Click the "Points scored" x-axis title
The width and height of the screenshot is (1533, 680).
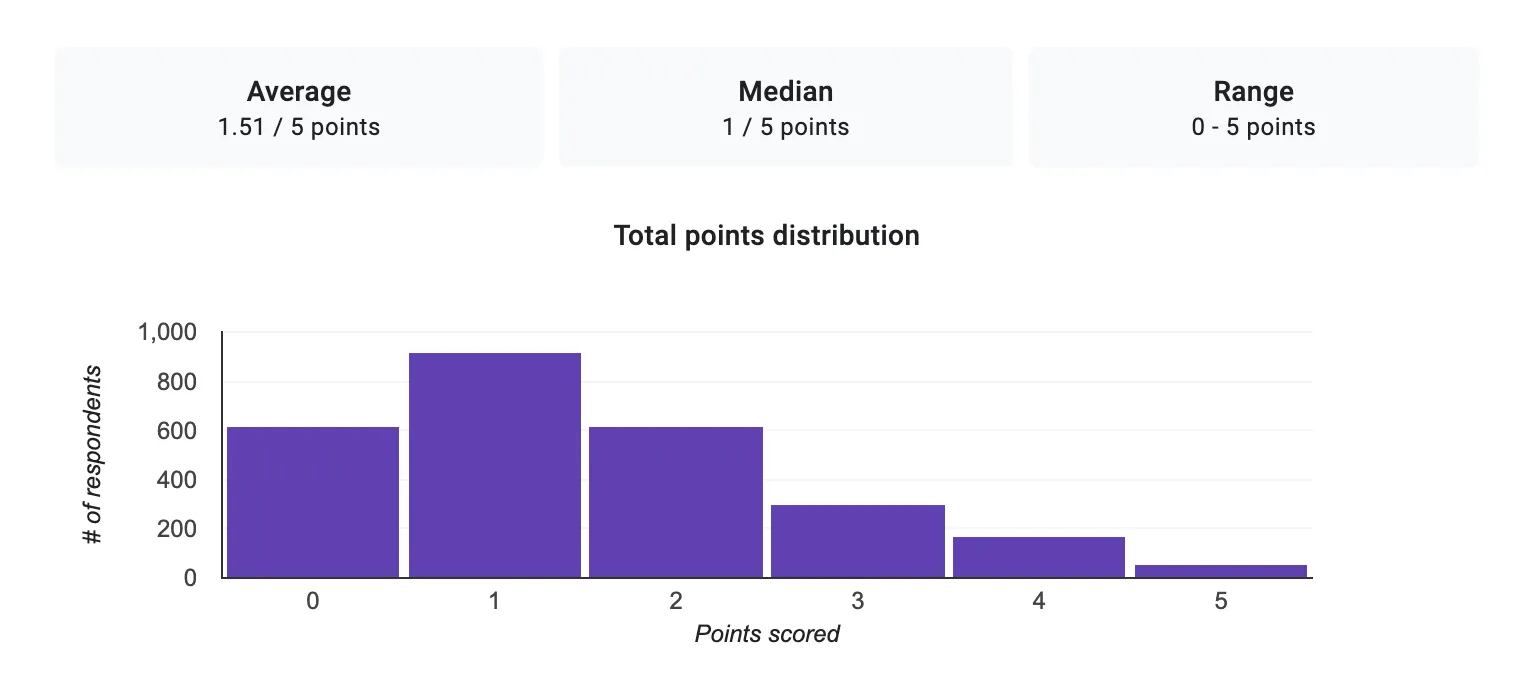(x=767, y=634)
